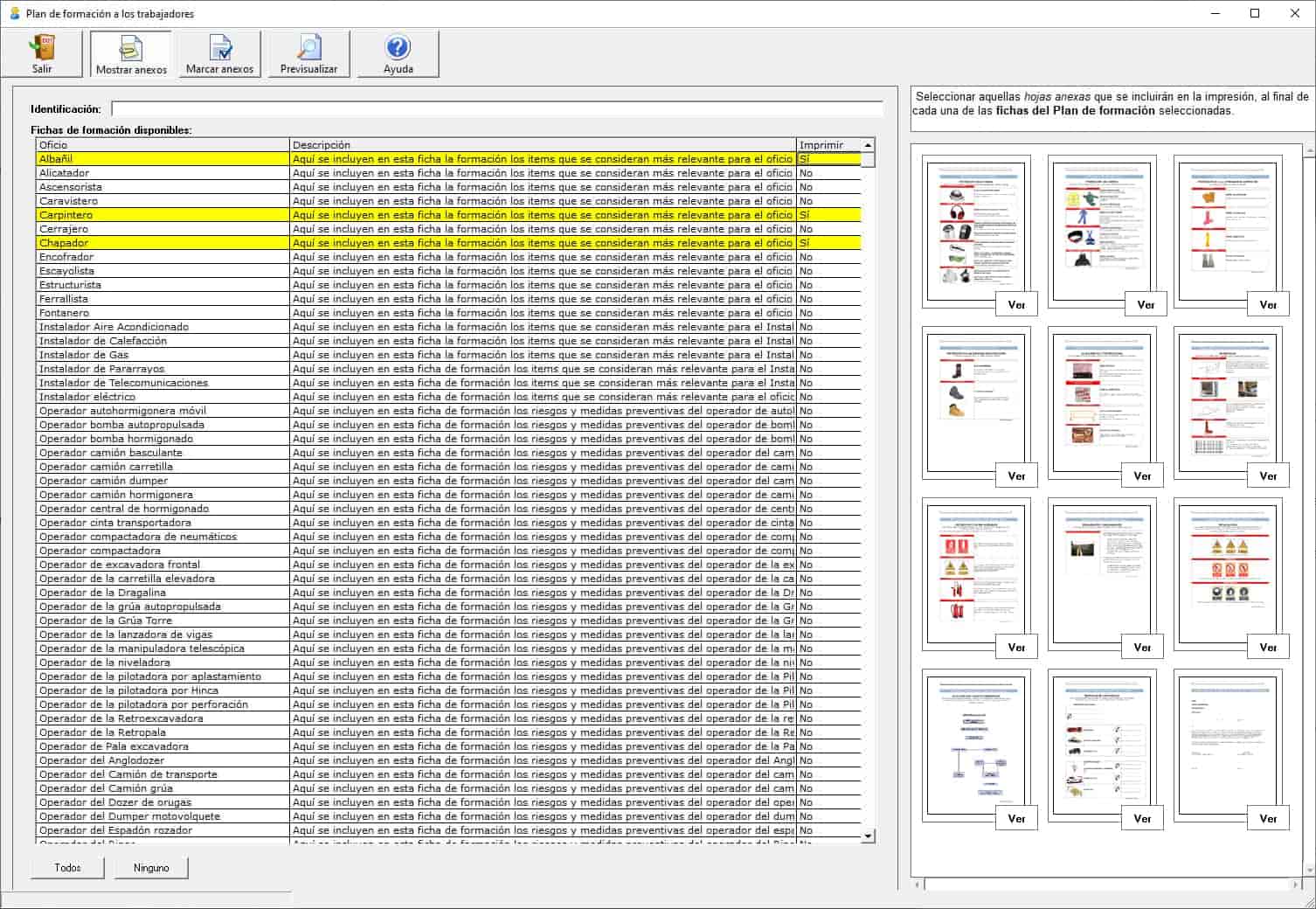Viewport: 1316px width, 909px height.
Task: Open Previsualizar print preview
Action: point(308,54)
